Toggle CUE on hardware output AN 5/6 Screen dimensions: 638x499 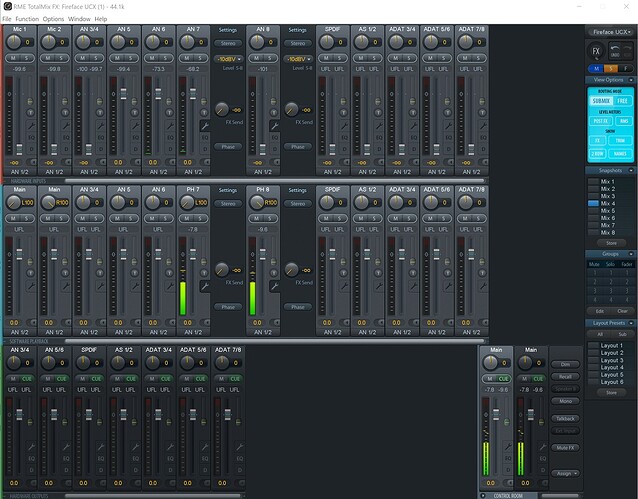(61, 379)
